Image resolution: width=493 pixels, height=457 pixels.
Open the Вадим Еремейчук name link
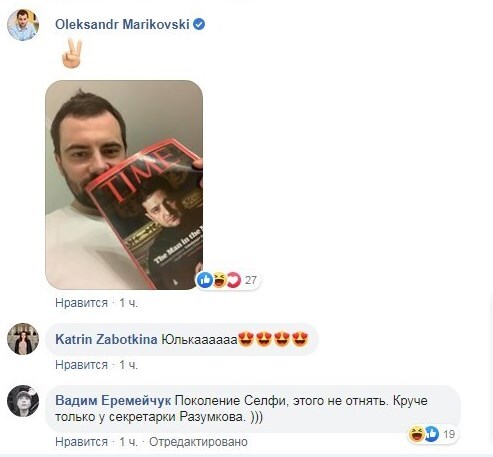113,400
